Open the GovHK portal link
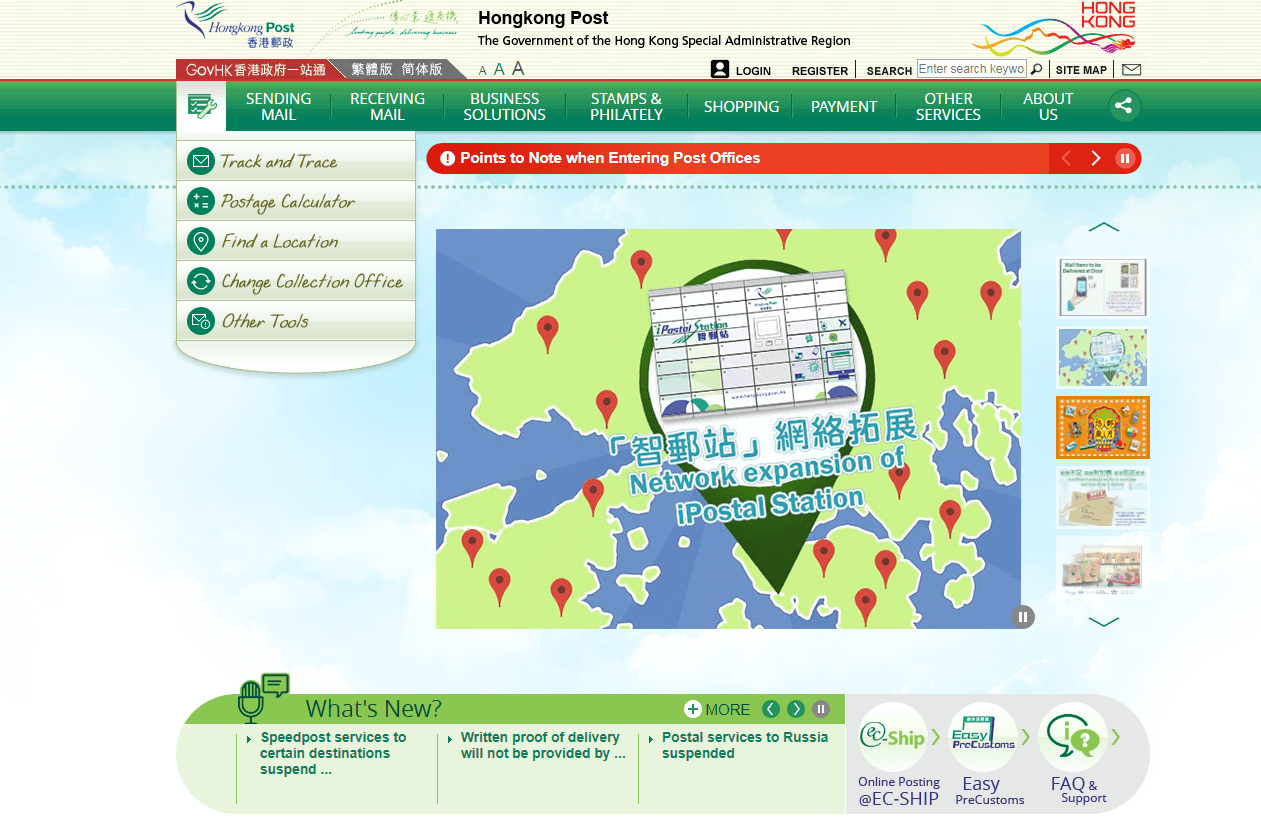The width and height of the screenshot is (1261, 823). tap(256, 70)
